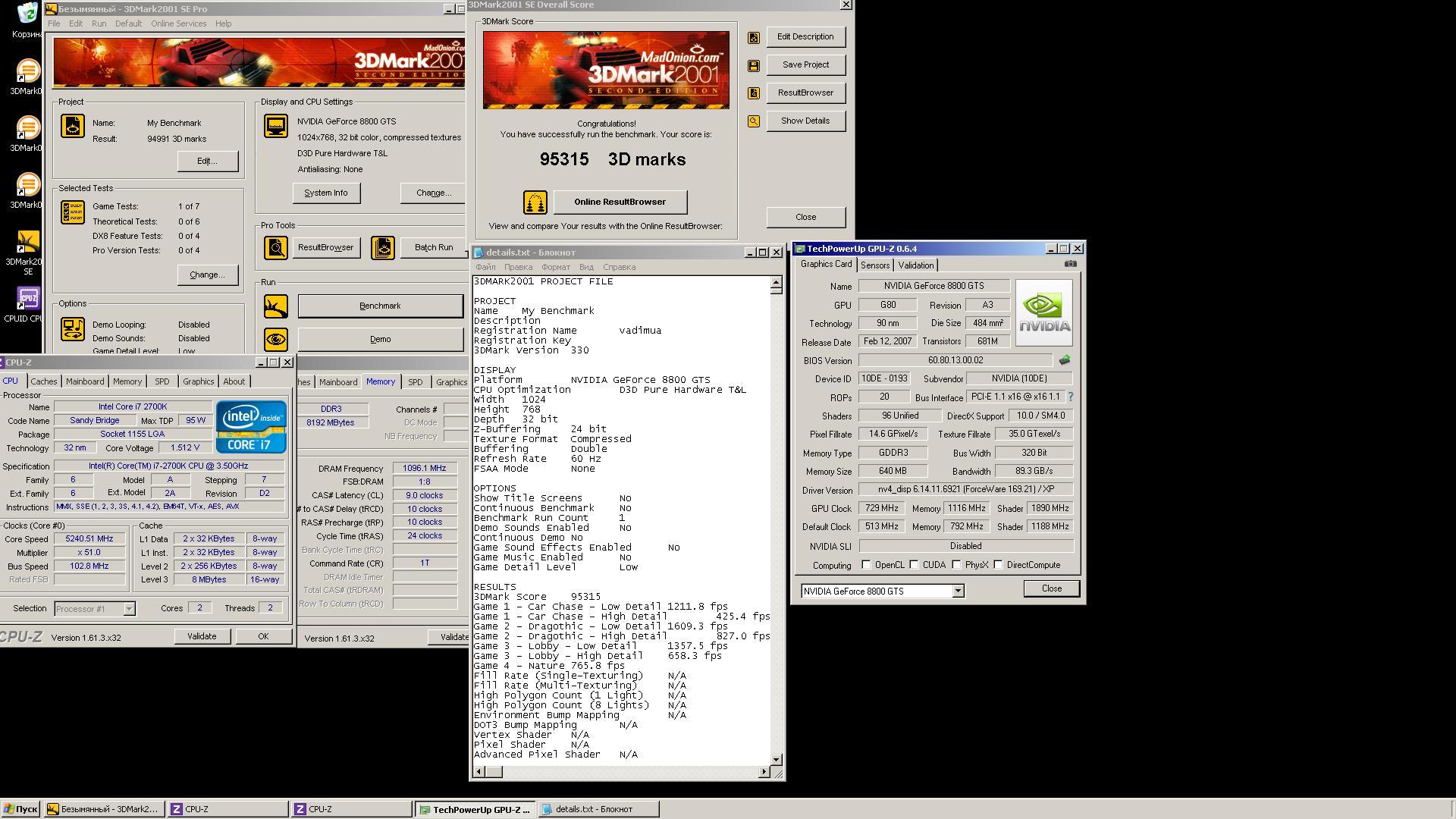This screenshot has width=1456, height=819.
Task: Click the GPU-Z BIOS save chip icon
Action: tap(1065, 360)
